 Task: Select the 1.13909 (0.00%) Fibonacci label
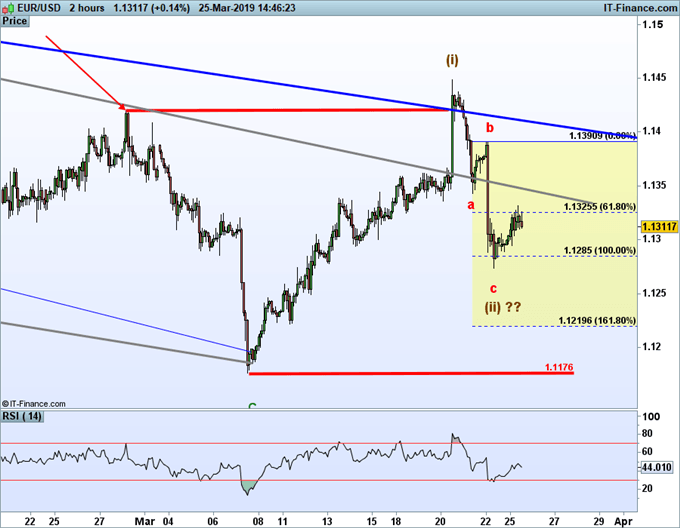(602, 136)
